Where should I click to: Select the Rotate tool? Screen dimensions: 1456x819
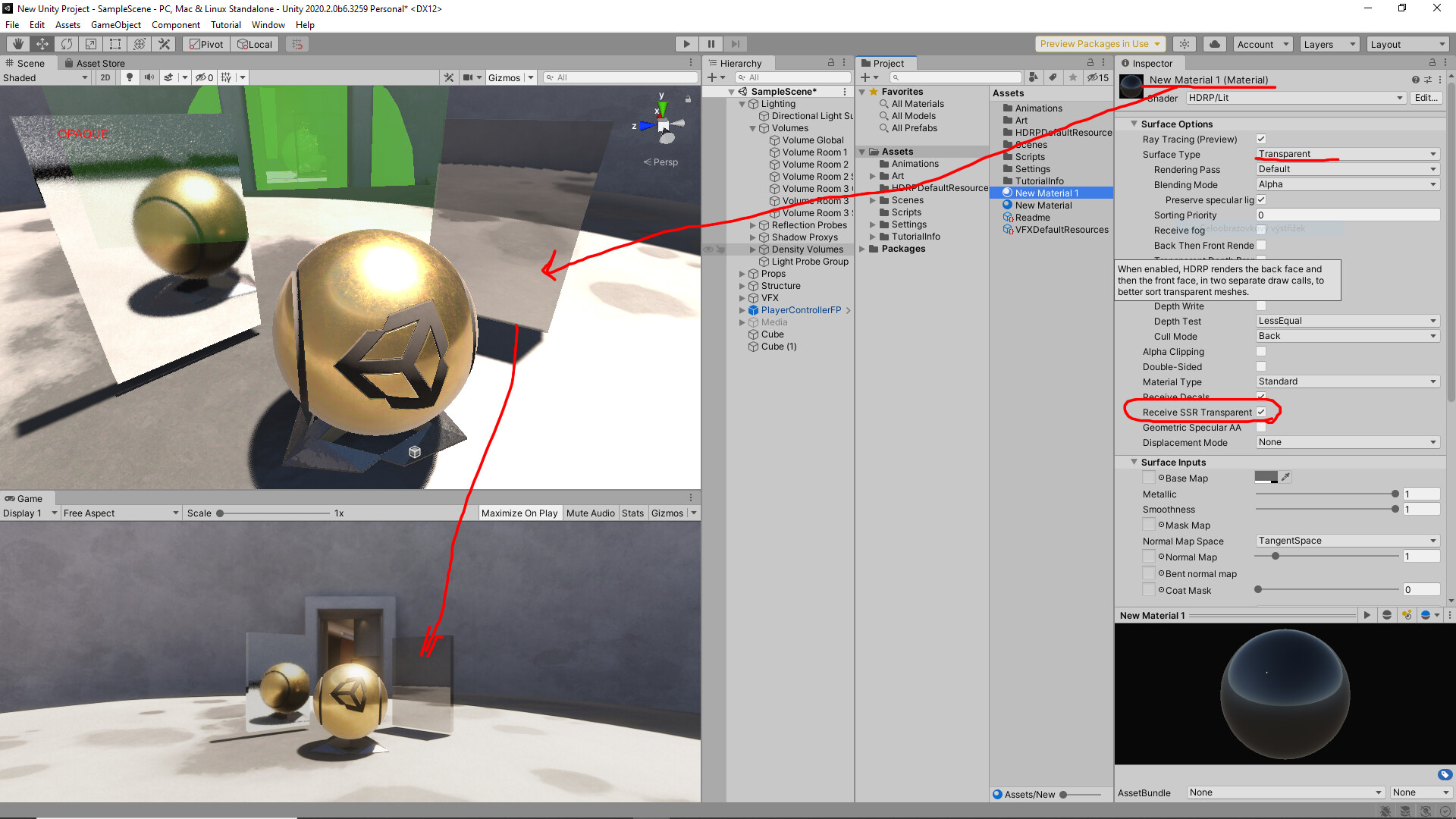pyautogui.click(x=67, y=44)
